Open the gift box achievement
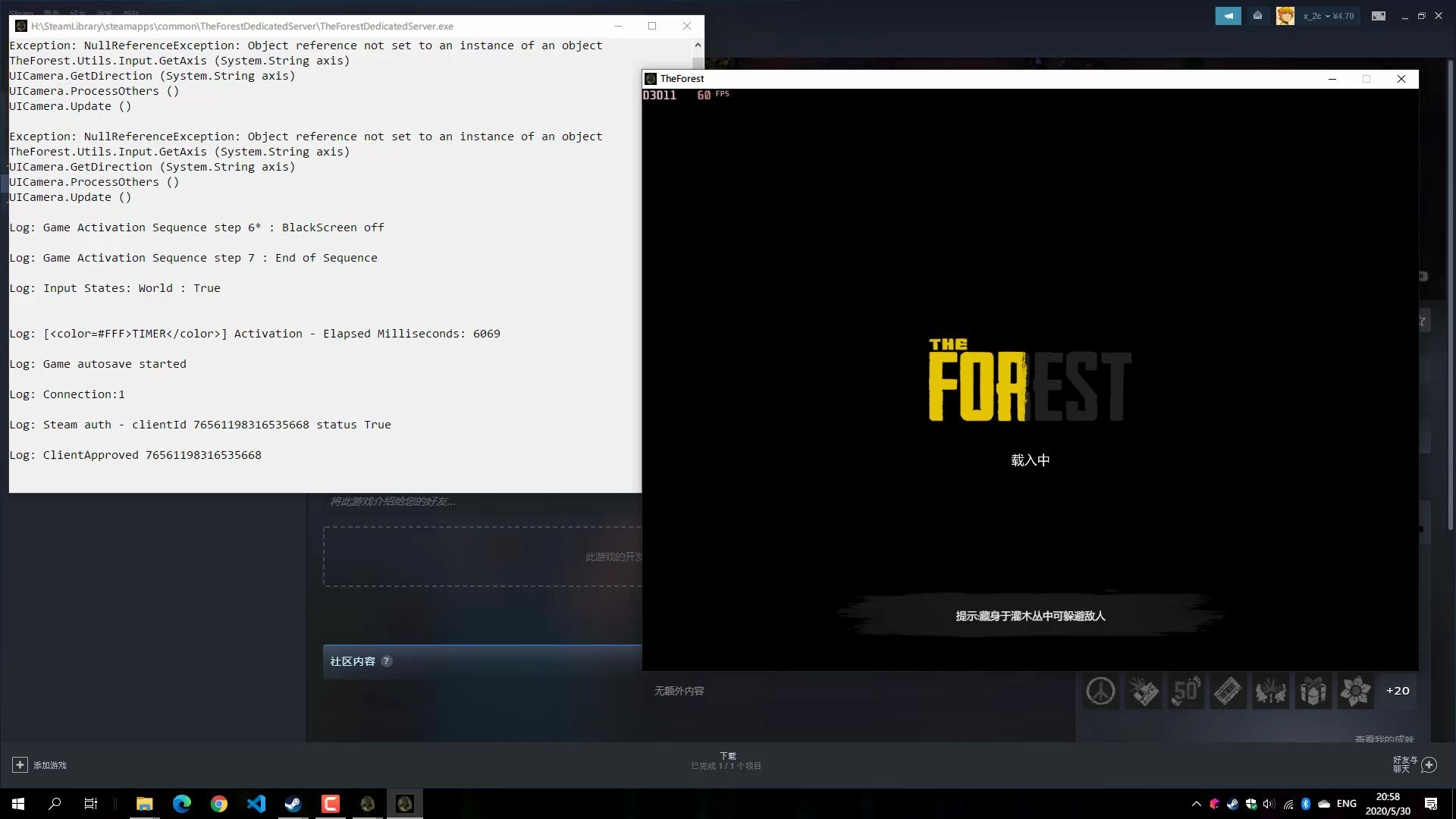This screenshot has height=819, width=1456. 1313,691
